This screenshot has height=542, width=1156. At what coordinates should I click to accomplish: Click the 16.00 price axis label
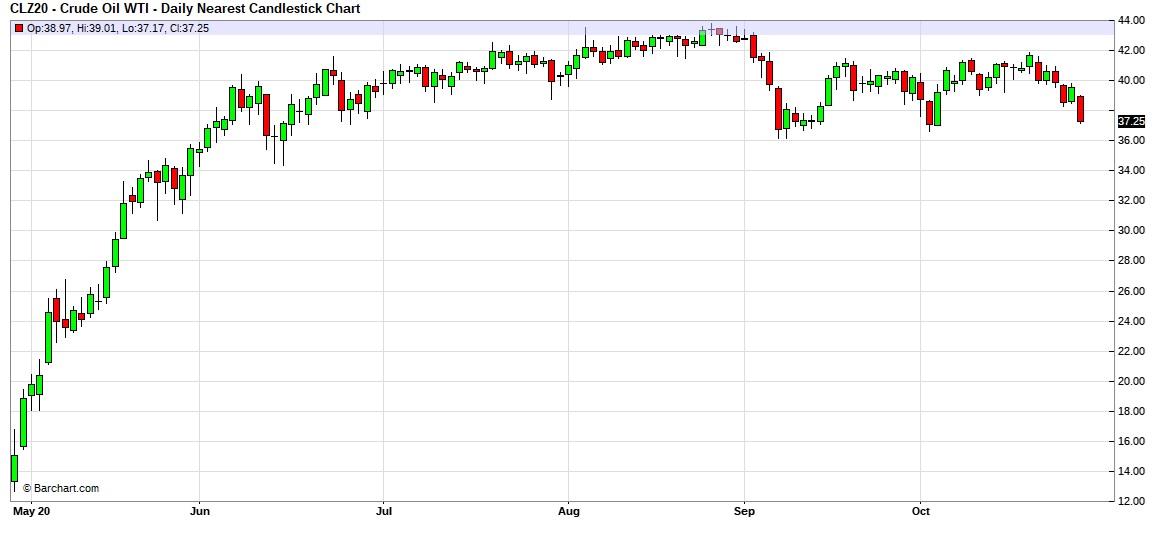pos(1132,441)
